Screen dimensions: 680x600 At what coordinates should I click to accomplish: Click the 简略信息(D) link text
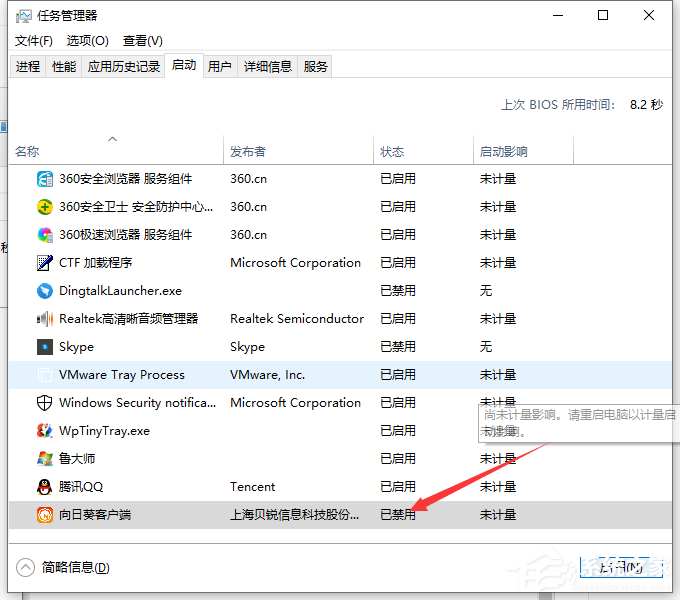[75, 567]
